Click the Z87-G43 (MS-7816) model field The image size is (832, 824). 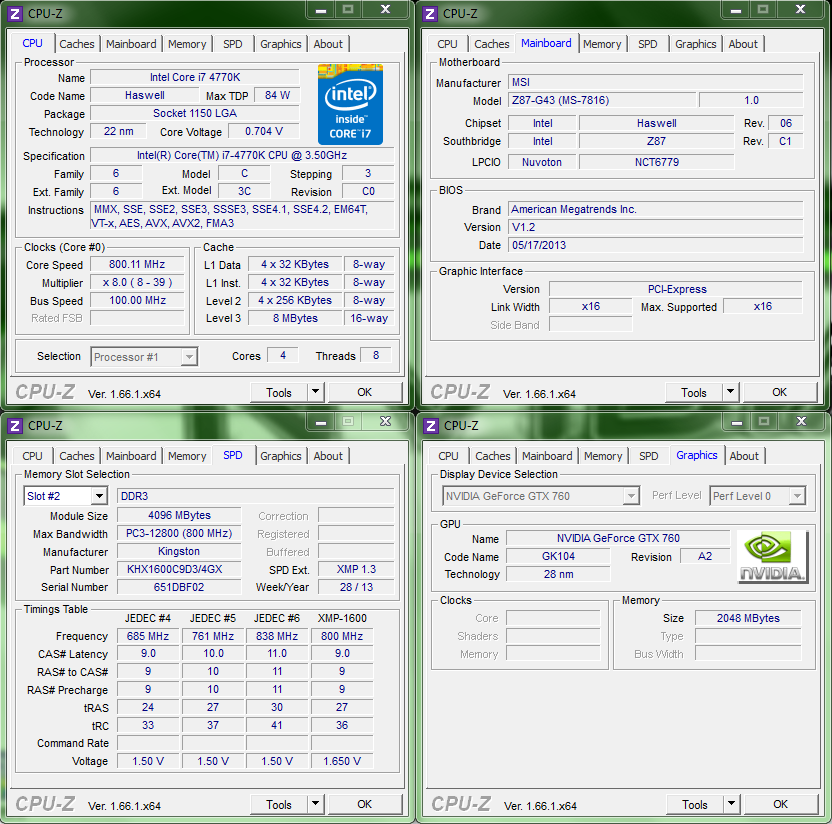(602, 100)
